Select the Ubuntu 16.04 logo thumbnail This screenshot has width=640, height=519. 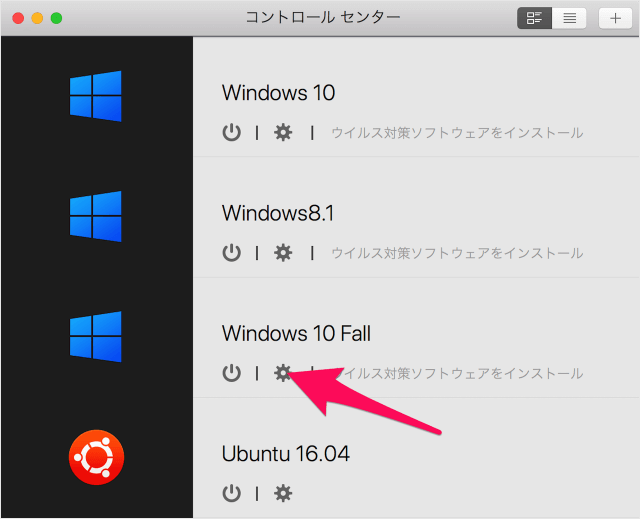[x=96, y=457]
